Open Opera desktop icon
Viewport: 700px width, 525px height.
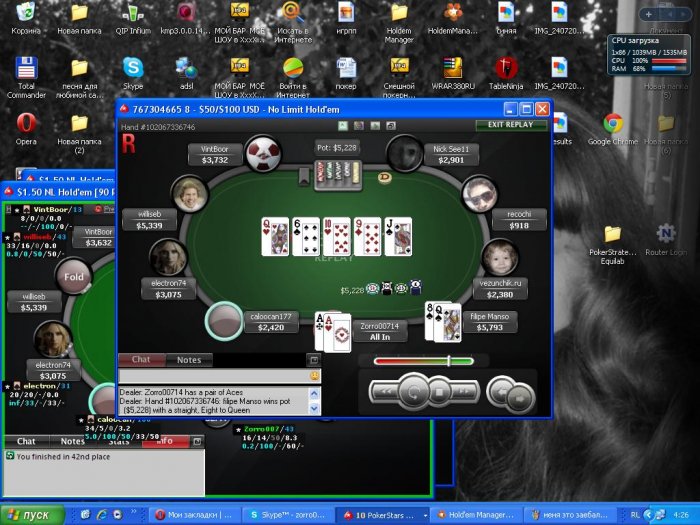(x=26, y=129)
